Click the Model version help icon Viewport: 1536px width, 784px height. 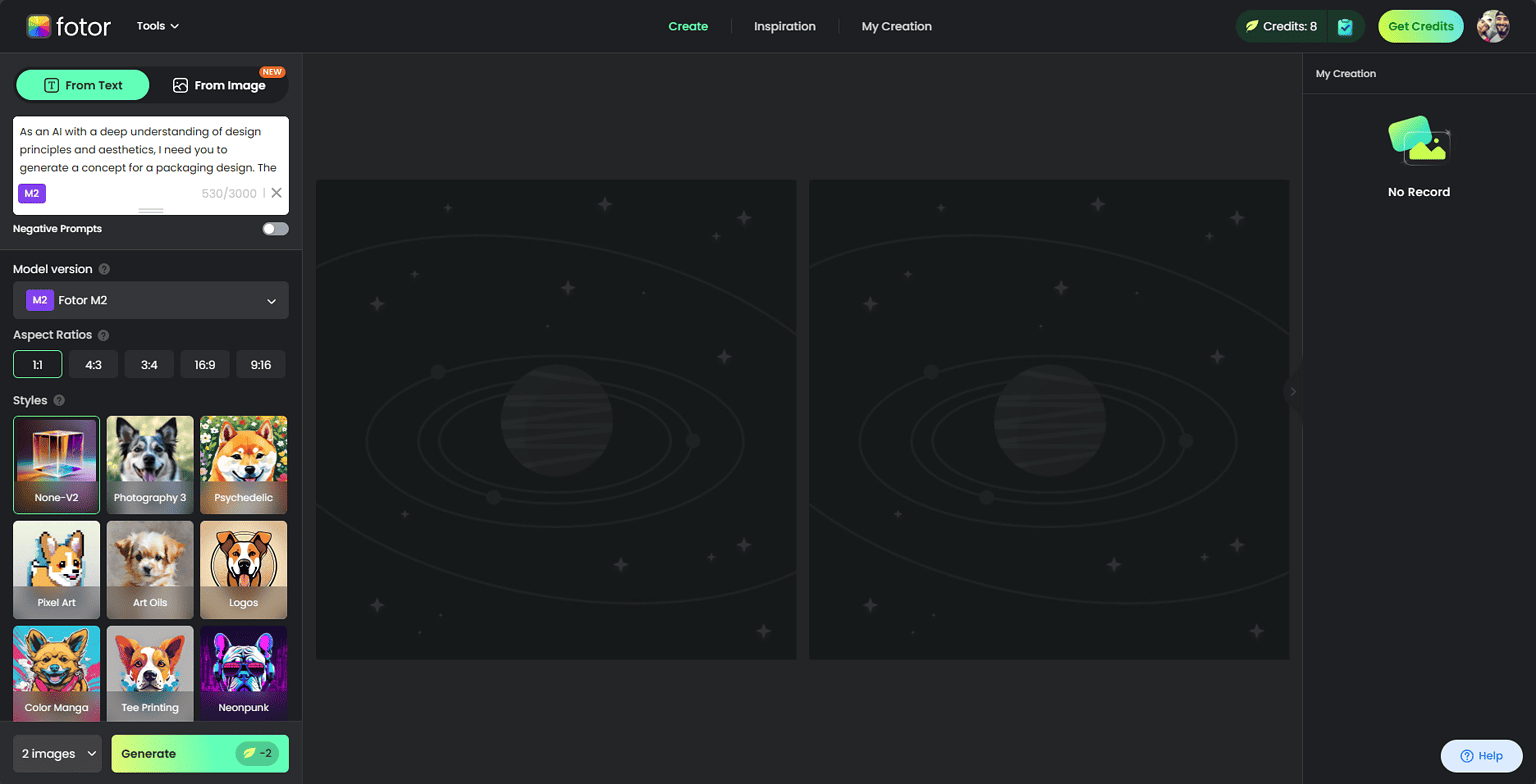click(x=105, y=269)
